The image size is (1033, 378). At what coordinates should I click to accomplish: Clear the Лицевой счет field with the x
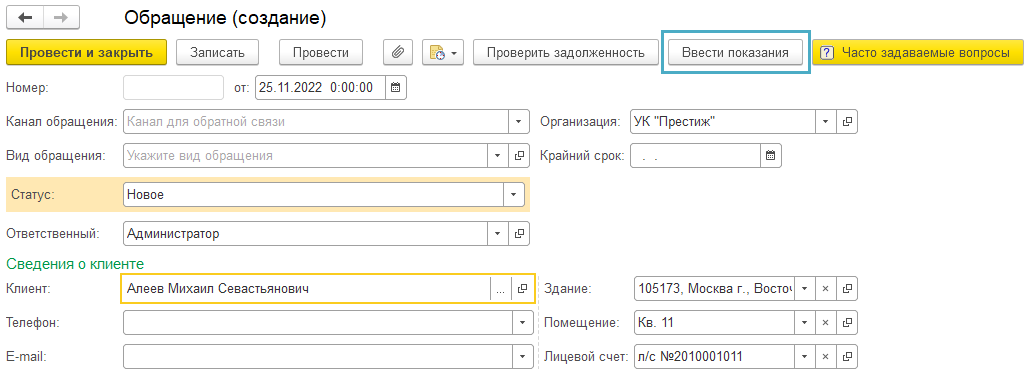pyautogui.click(x=825, y=357)
